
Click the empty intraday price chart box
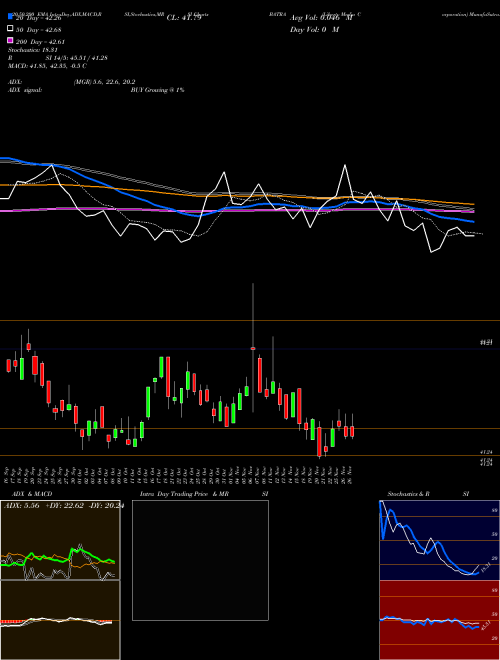tap(200, 560)
